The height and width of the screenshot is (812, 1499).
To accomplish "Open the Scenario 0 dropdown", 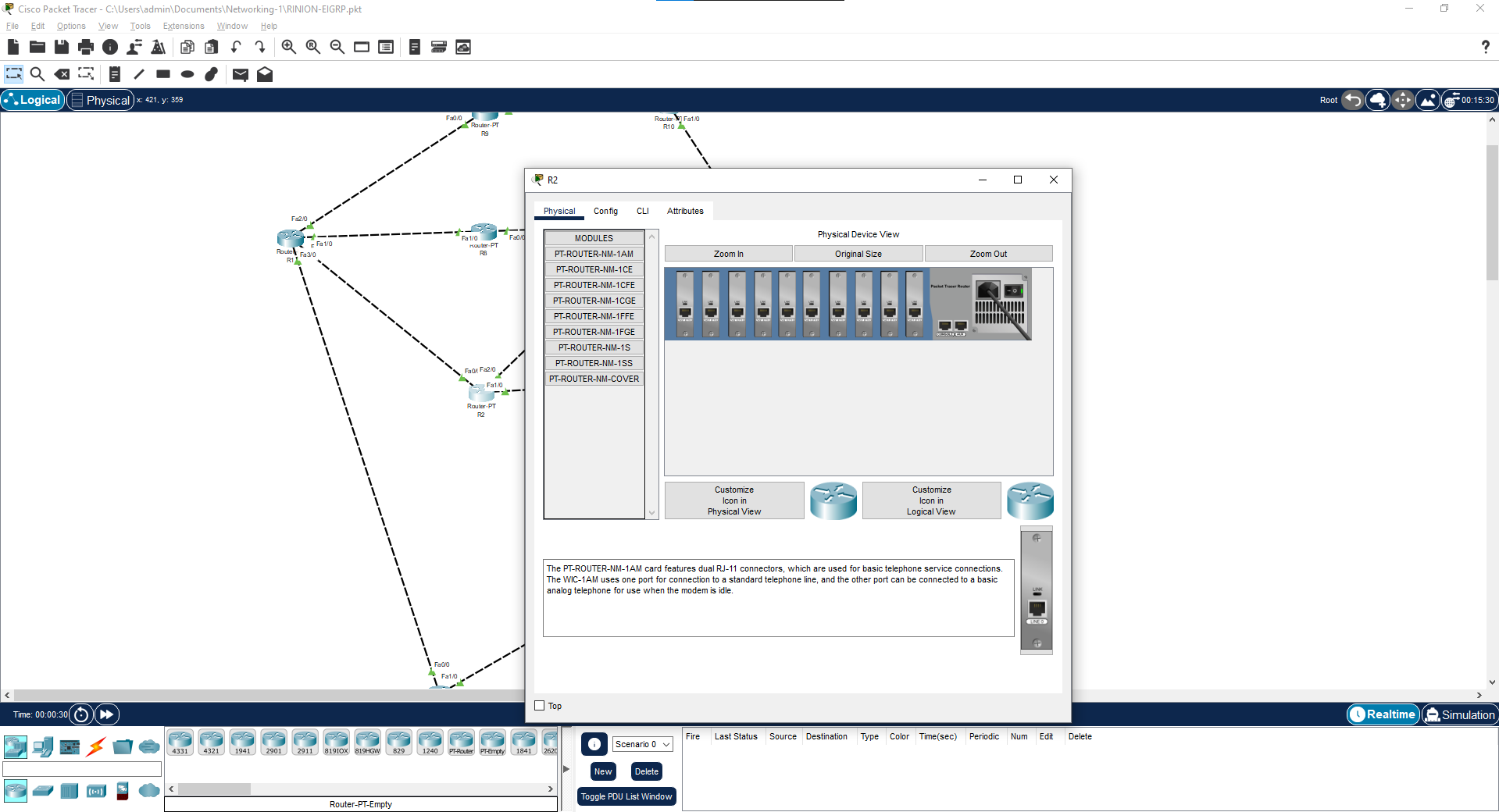I will (642, 744).
